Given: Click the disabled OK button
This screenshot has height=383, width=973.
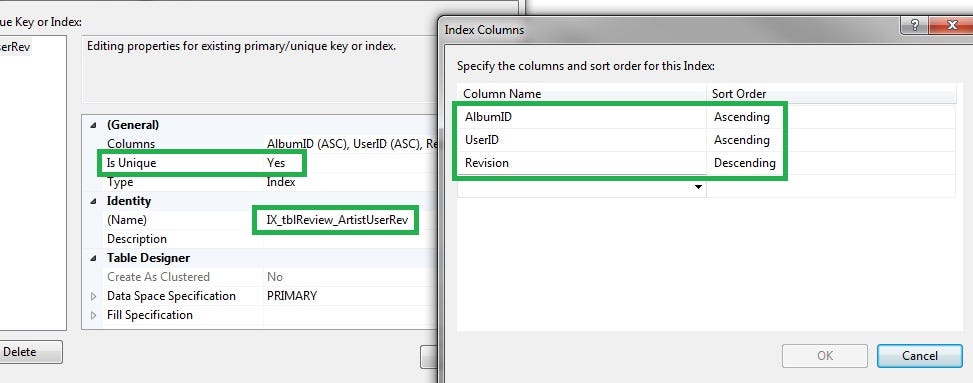Looking at the screenshot, I should pos(825,356).
